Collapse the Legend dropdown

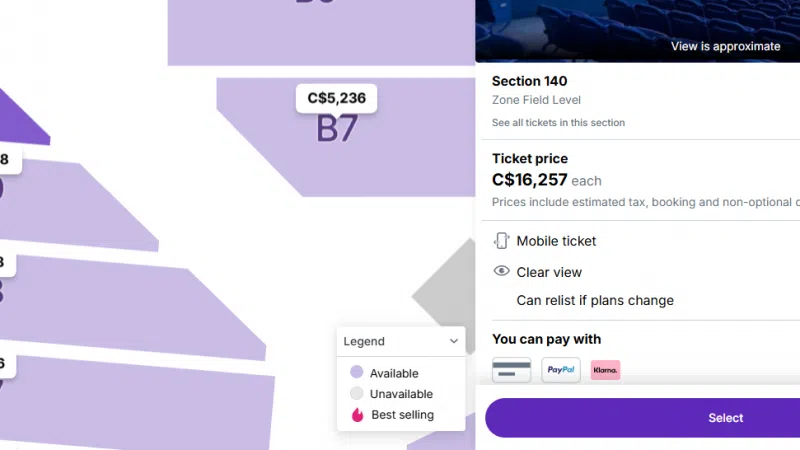[x=400, y=341]
